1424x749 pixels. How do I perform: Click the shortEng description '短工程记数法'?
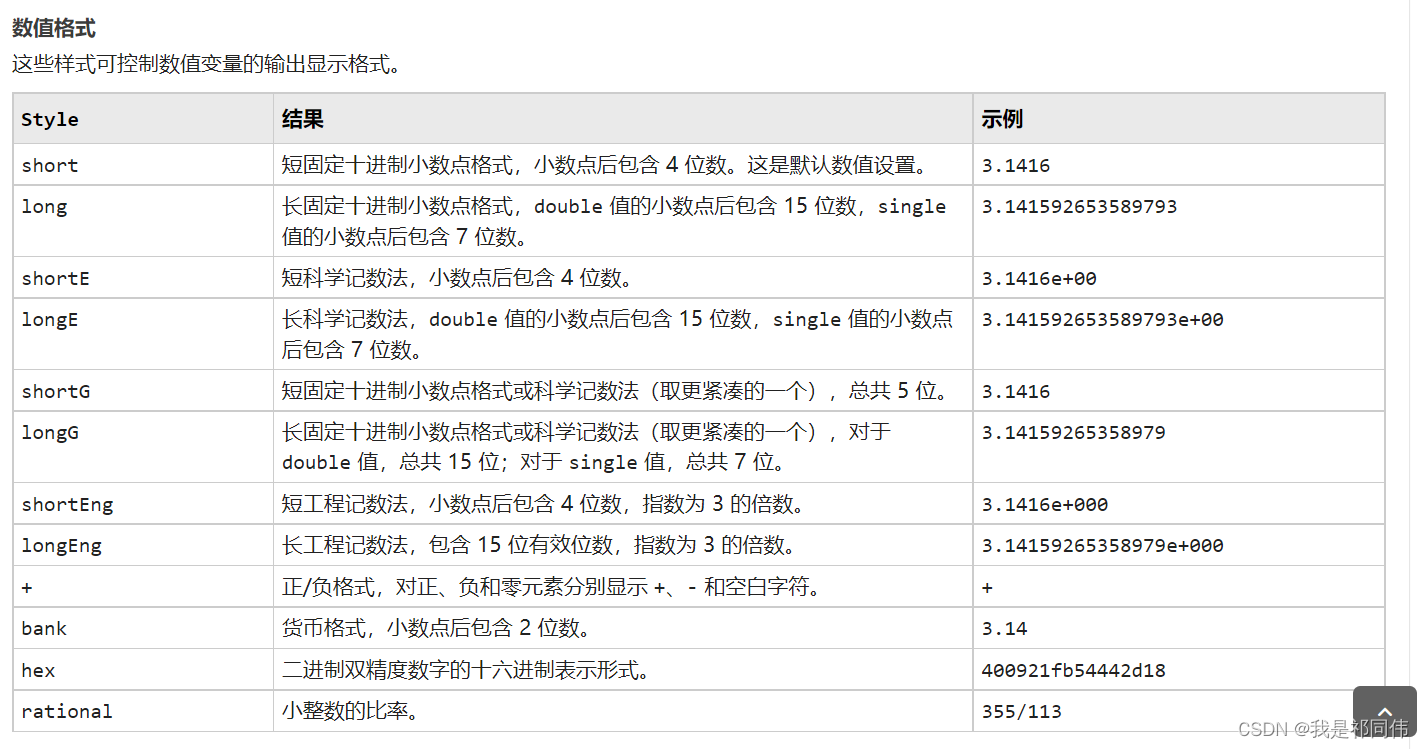click(x=347, y=504)
